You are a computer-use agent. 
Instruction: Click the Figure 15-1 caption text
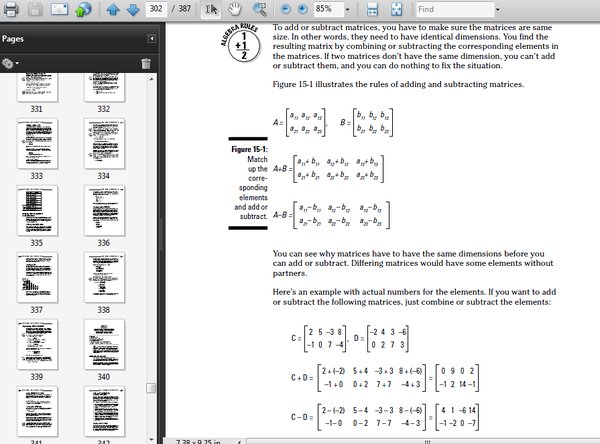click(250, 183)
